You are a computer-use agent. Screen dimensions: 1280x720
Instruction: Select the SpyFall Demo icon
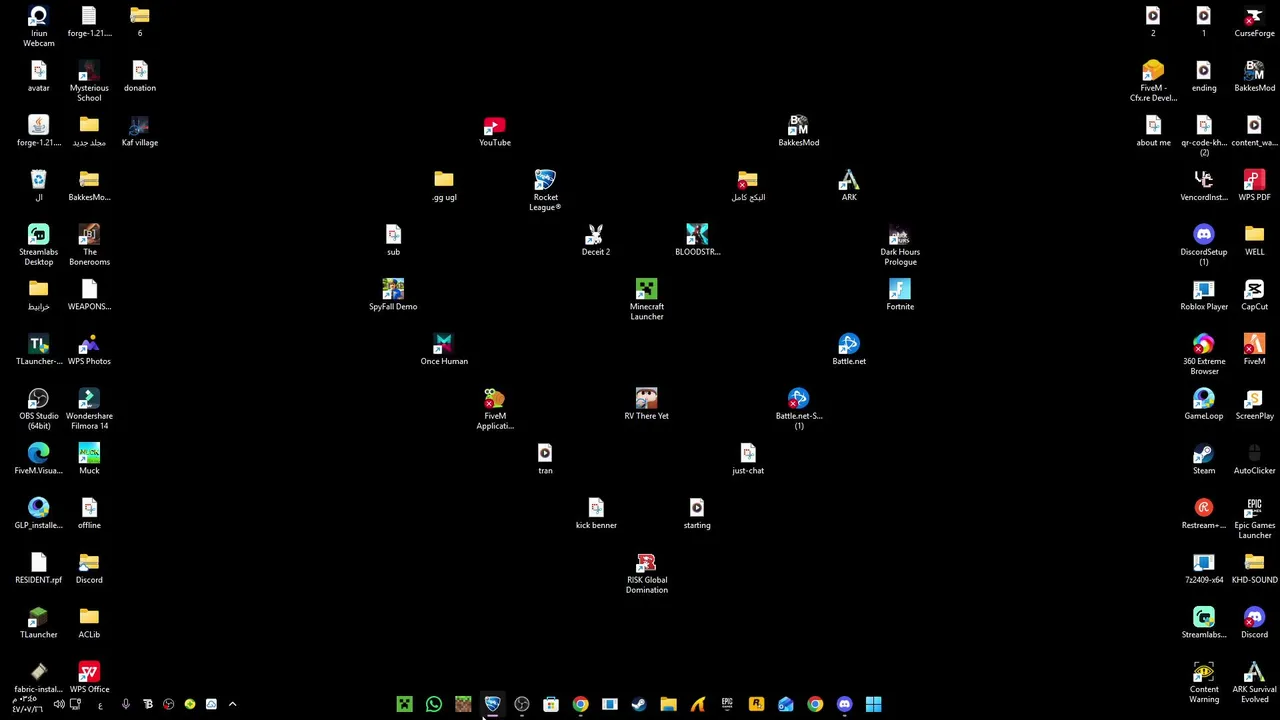[393, 295]
